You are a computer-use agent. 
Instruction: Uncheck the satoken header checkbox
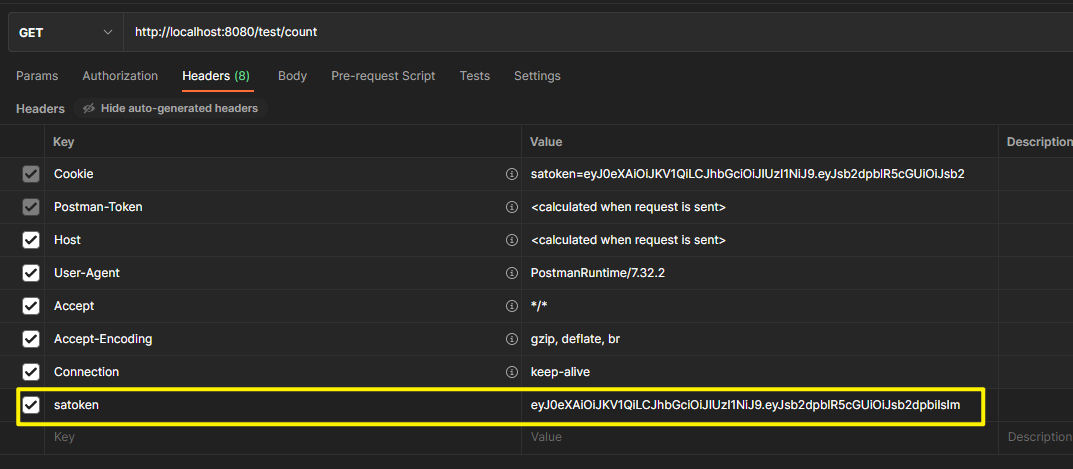click(x=31, y=405)
